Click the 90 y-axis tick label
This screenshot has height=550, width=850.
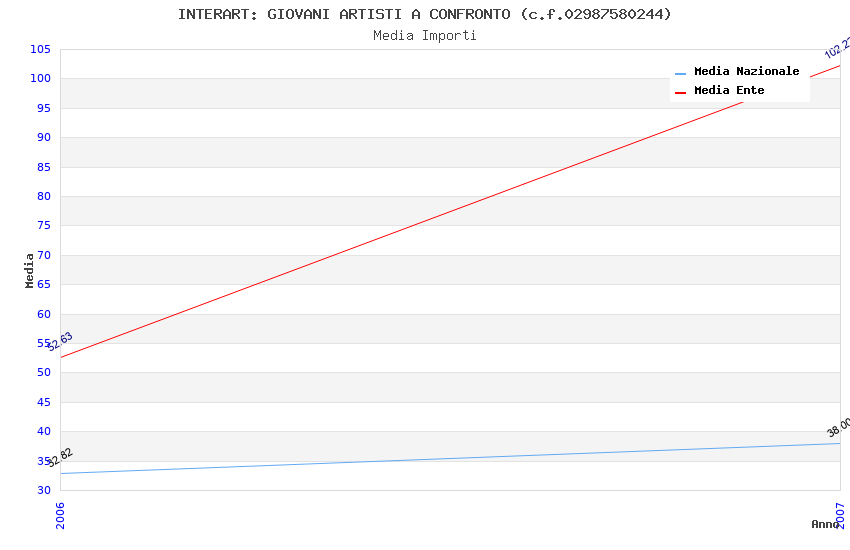pyautogui.click(x=44, y=137)
